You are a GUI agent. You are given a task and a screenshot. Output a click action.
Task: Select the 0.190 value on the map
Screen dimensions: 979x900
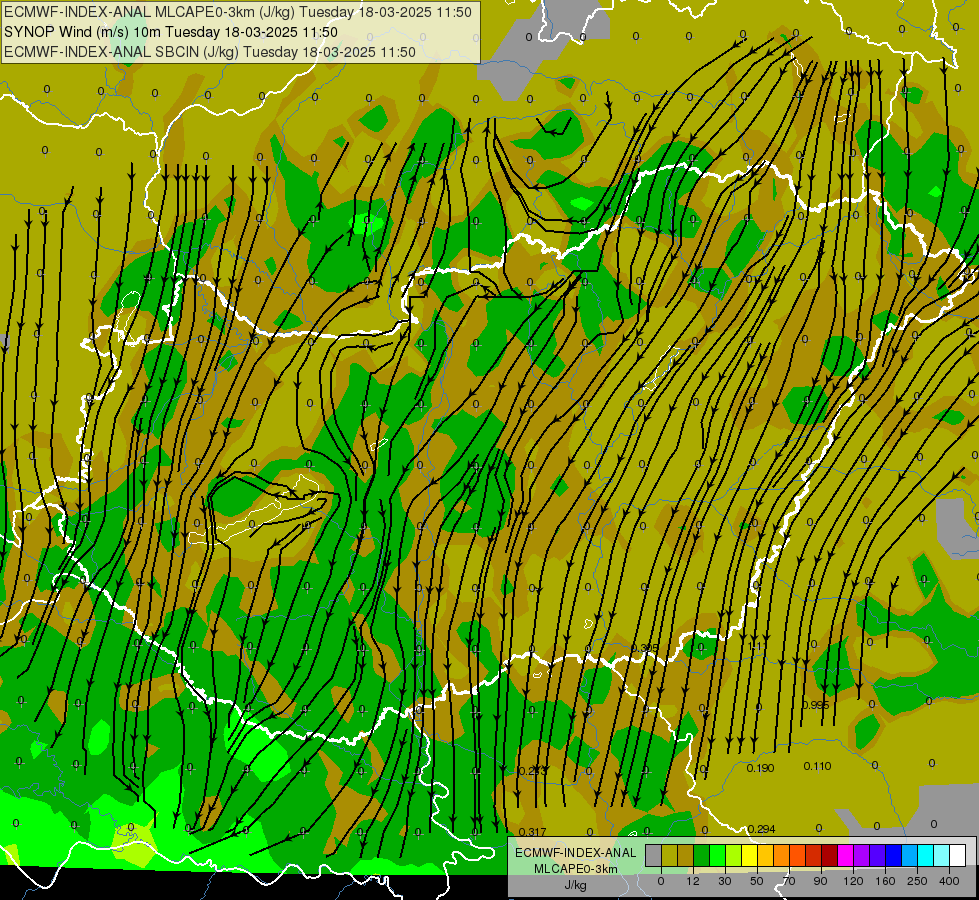(x=760, y=768)
